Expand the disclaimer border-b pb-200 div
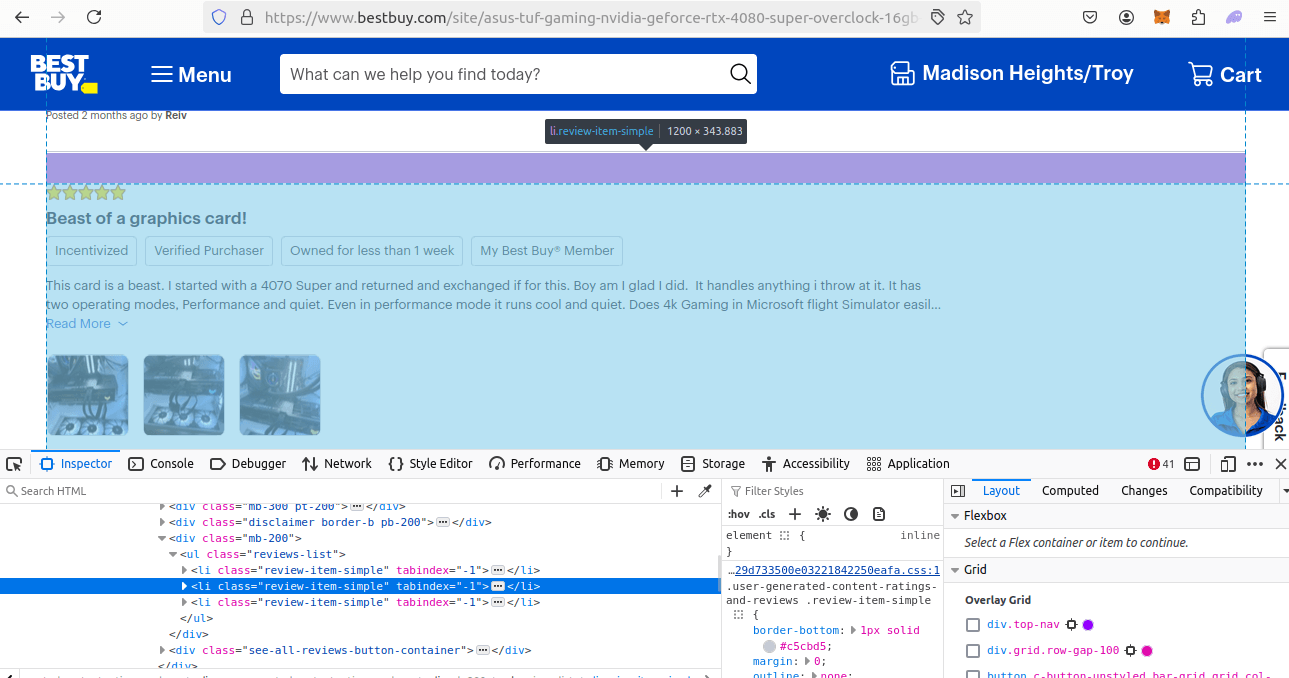This screenshot has height=678, width=1289. point(162,522)
